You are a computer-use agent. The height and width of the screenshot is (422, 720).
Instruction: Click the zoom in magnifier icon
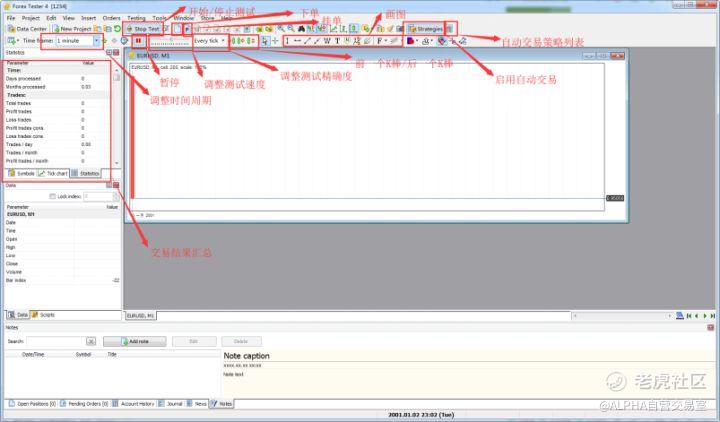[x=281, y=29]
